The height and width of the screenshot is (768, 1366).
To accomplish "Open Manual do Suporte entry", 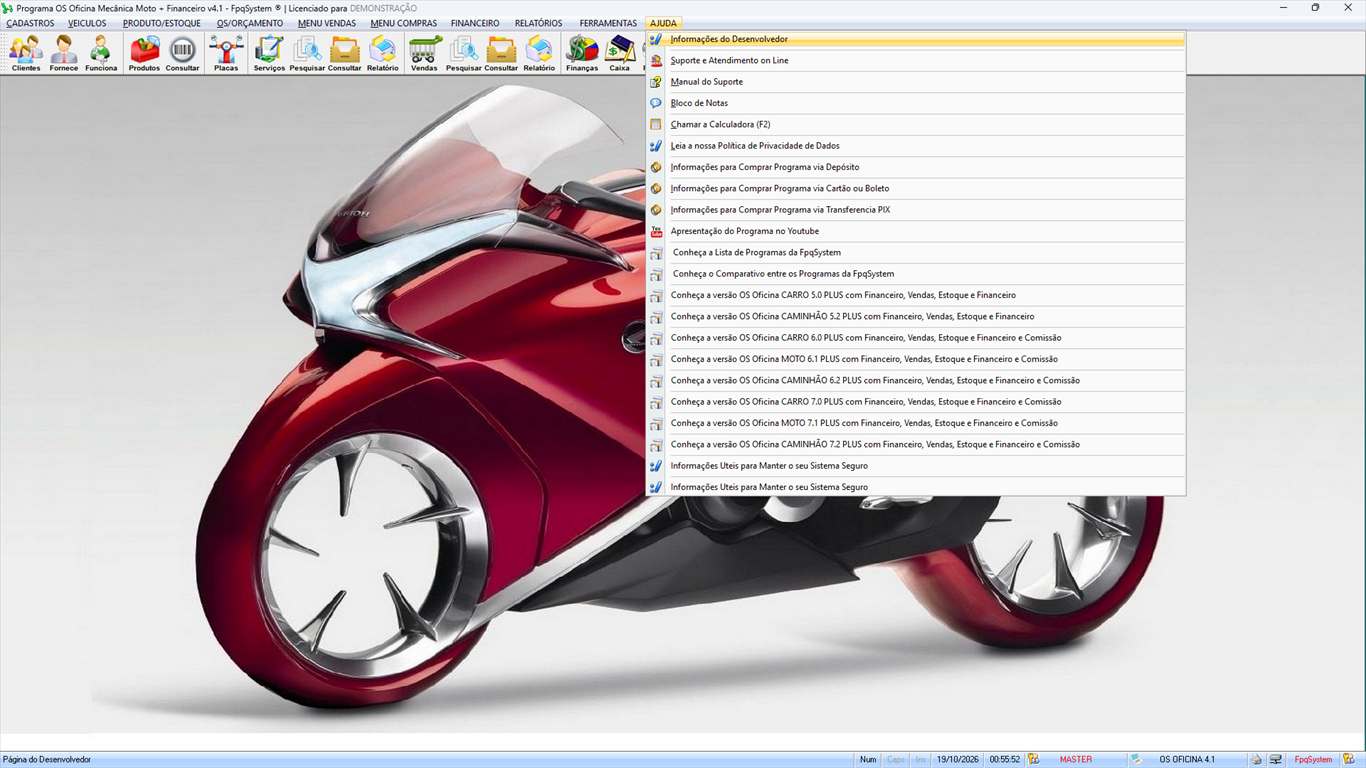I will pos(916,82).
